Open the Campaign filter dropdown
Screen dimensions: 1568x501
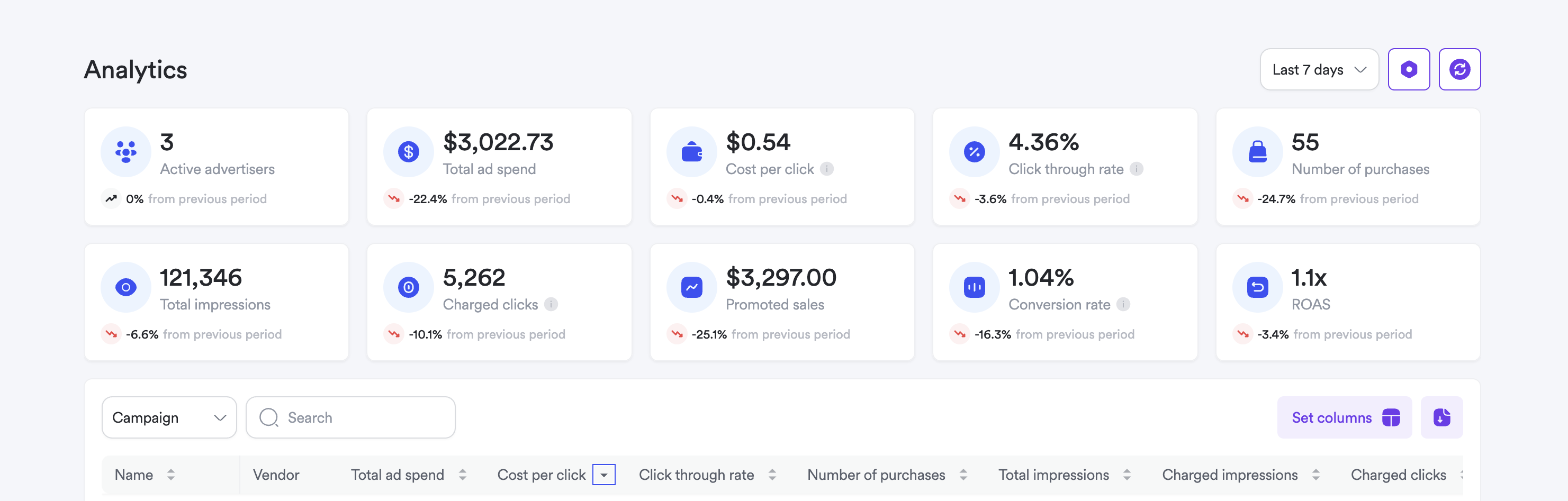(169, 417)
